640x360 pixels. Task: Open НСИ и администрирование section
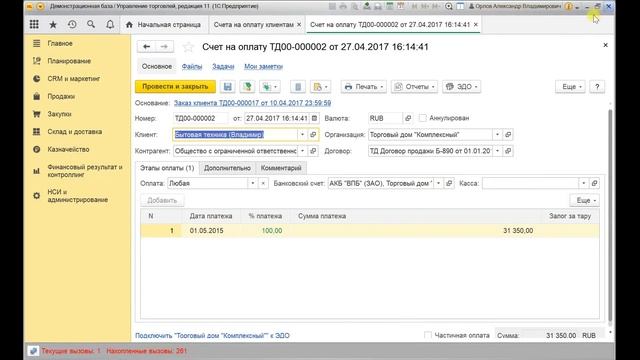pyautogui.click(x=78, y=196)
